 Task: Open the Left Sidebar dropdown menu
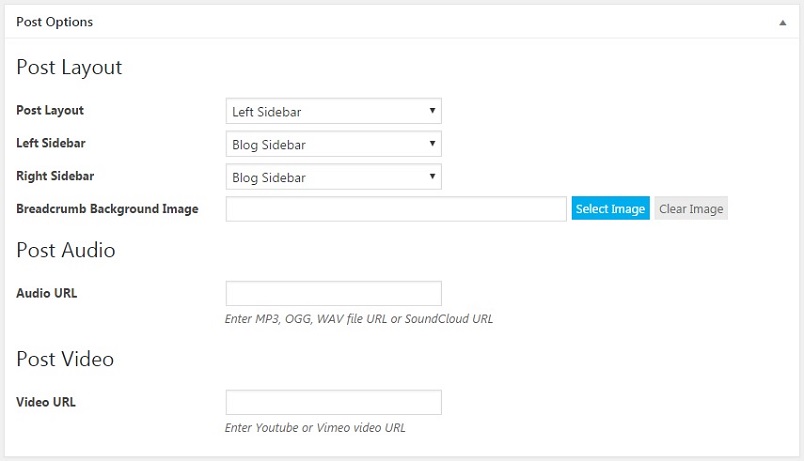tap(333, 144)
